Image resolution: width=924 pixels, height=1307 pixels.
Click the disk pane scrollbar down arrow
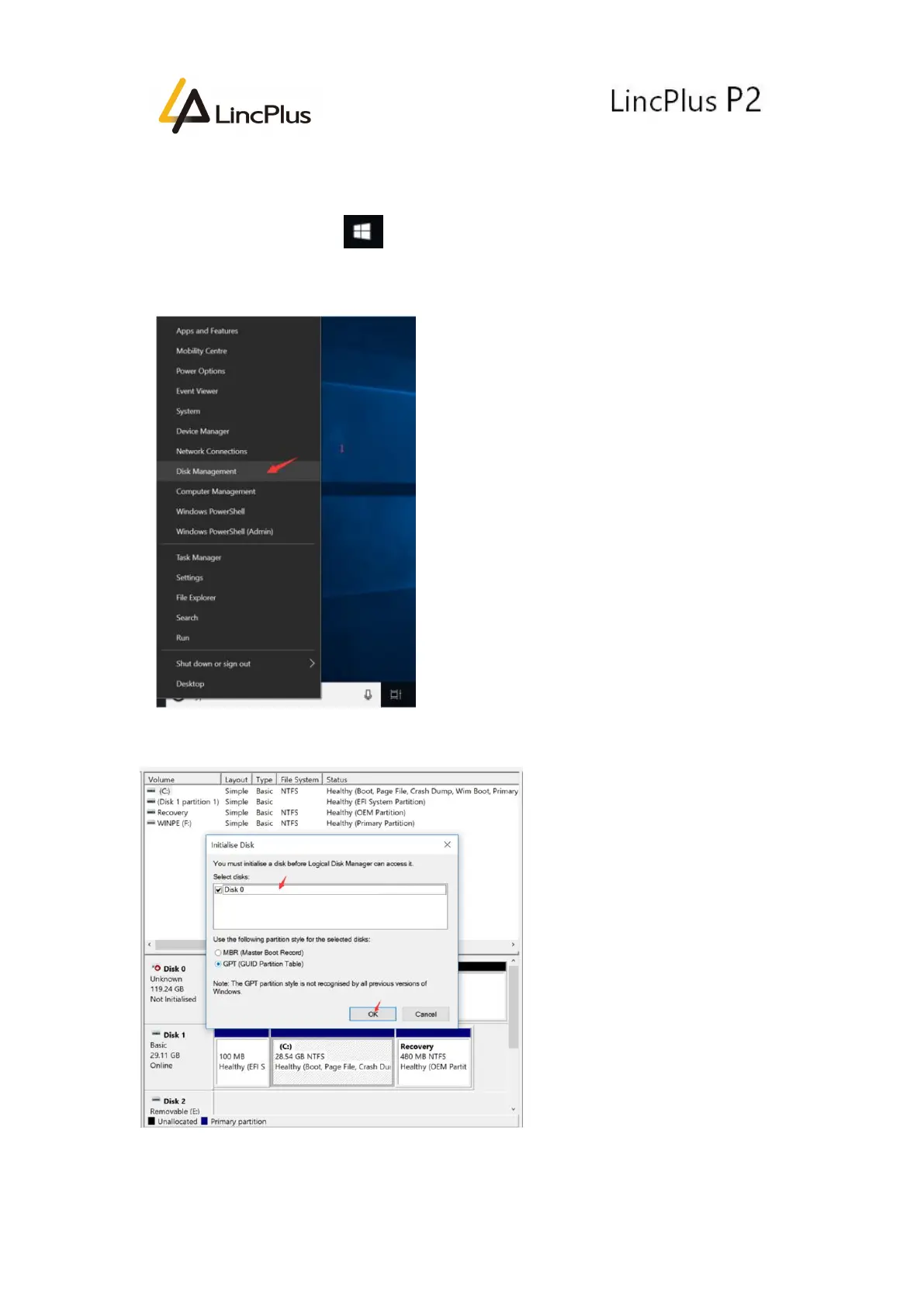tap(513, 1110)
